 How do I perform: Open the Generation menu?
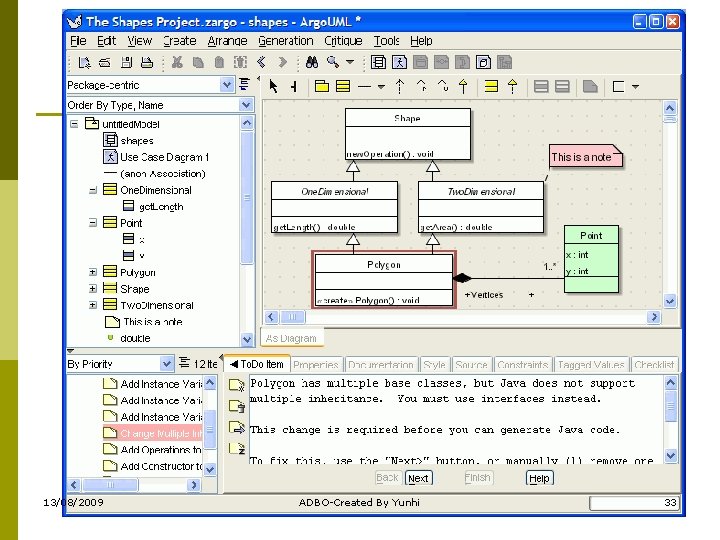(286, 41)
